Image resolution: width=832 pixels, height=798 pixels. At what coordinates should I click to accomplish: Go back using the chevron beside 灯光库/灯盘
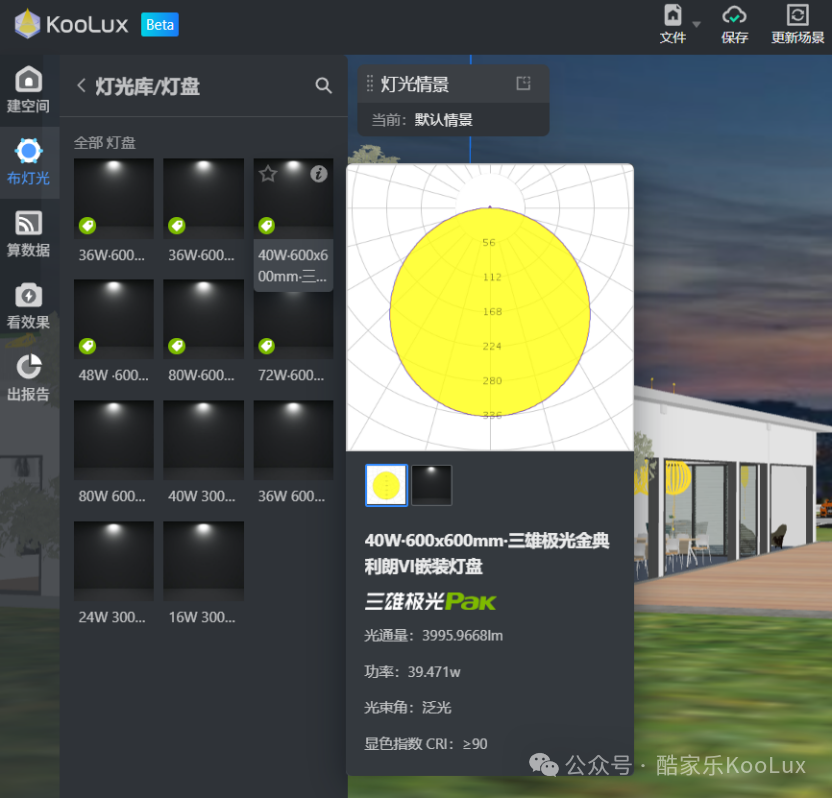[x=81, y=85]
